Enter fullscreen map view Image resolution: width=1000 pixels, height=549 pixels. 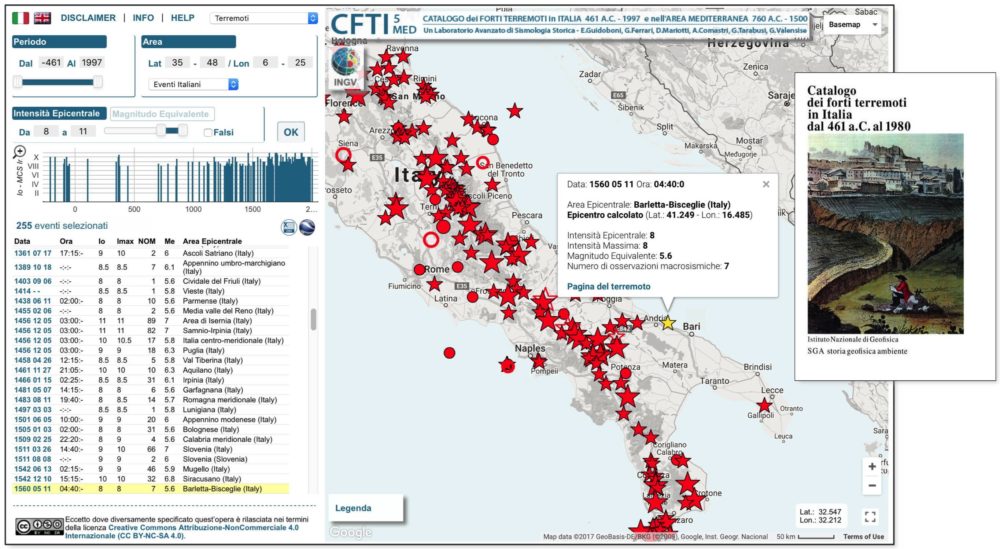coord(870,517)
